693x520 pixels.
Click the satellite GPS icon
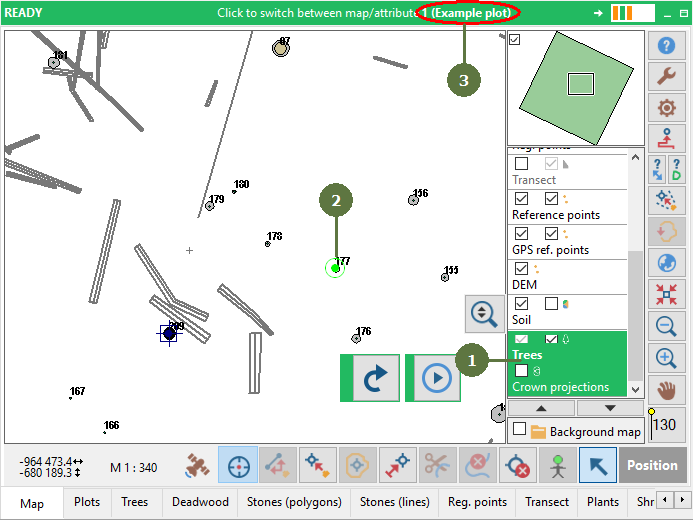tap(197, 465)
